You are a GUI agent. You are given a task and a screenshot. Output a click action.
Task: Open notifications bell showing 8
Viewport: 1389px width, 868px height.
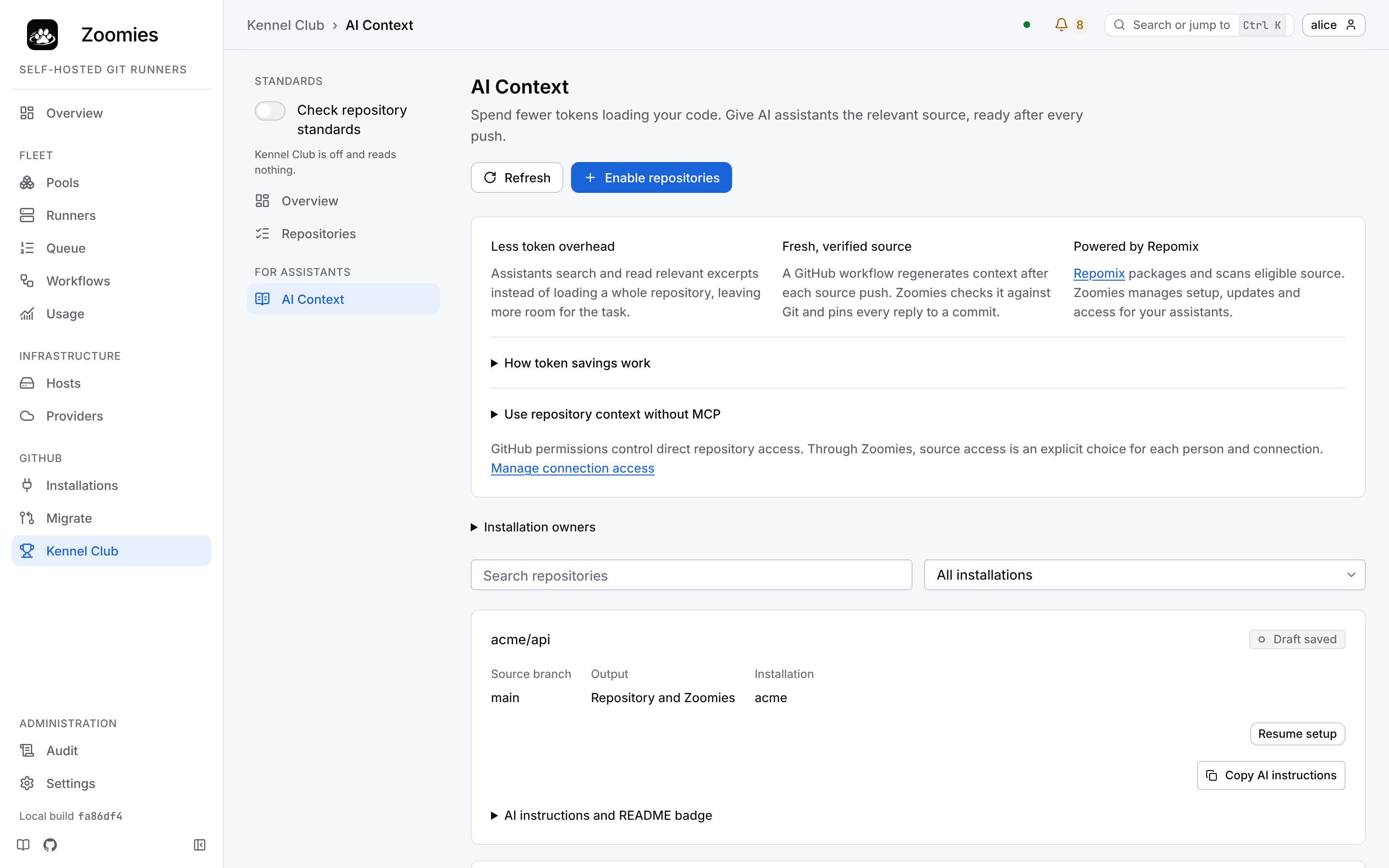(1071, 25)
